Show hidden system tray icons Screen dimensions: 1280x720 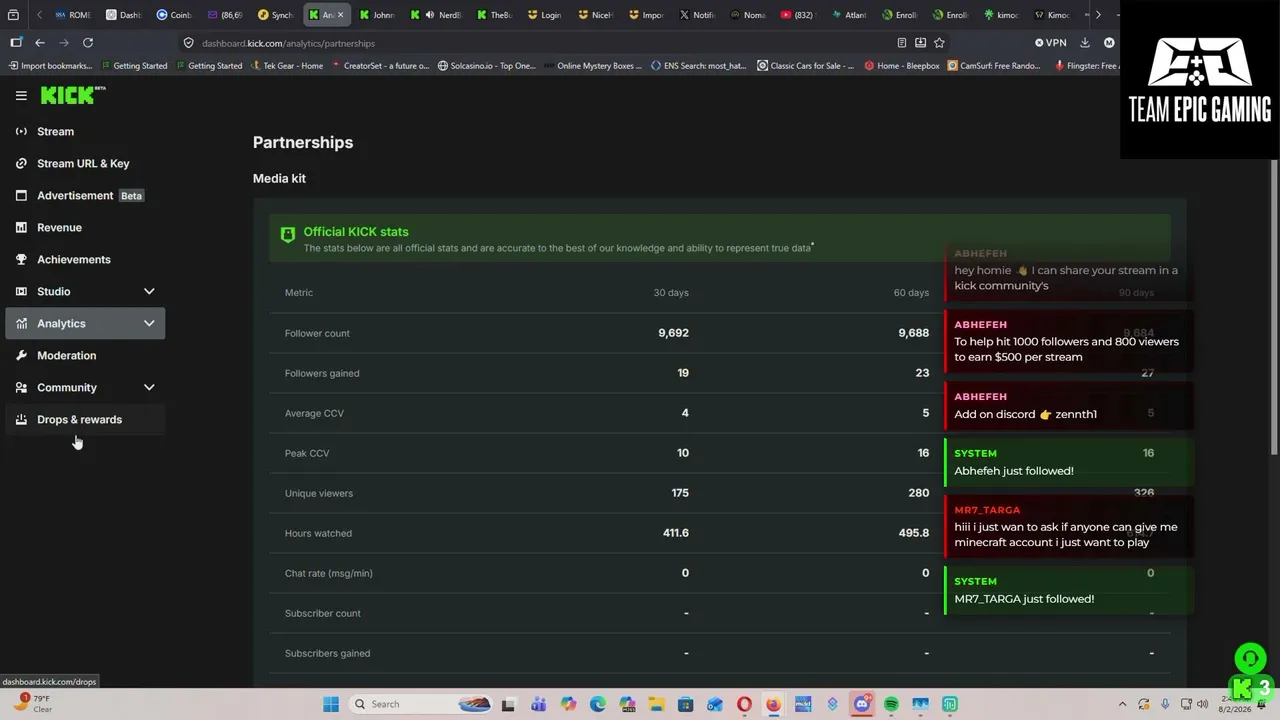pyautogui.click(x=1122, y=704)
